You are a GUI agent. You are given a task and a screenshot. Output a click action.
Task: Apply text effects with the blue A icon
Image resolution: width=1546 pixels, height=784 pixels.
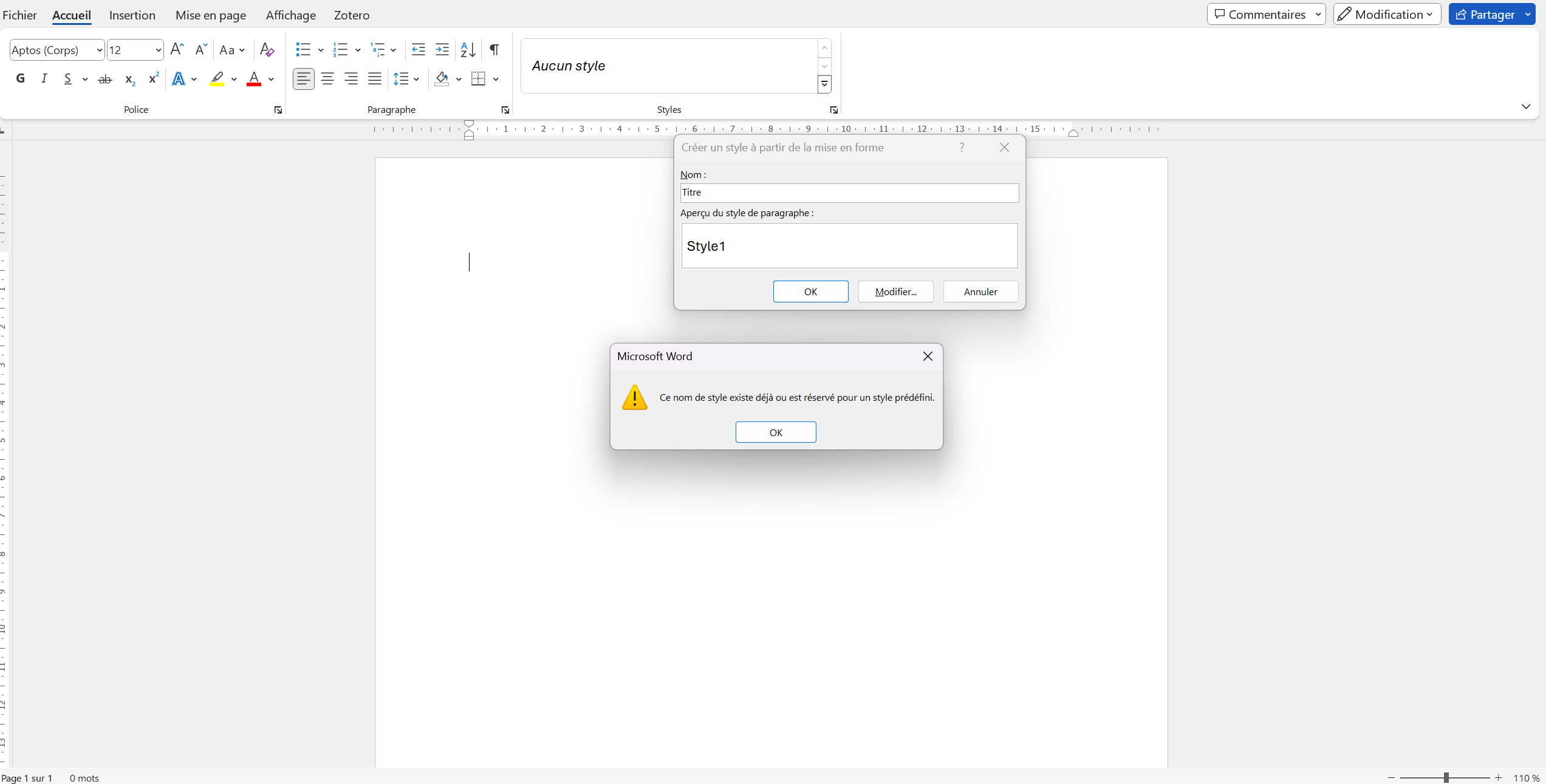tap(179, 79)
